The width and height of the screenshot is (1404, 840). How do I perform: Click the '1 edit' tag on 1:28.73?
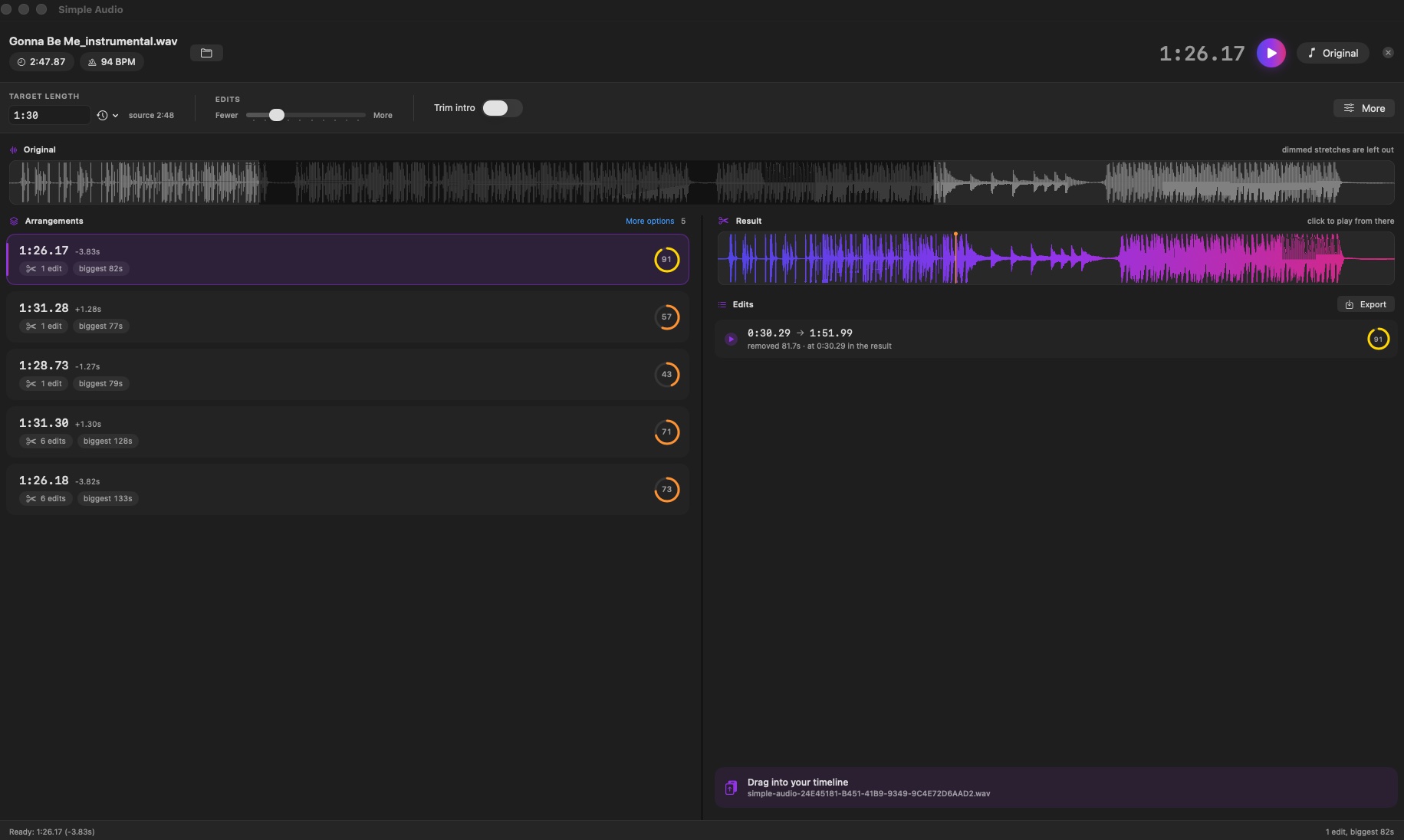(x=44, y=383)
